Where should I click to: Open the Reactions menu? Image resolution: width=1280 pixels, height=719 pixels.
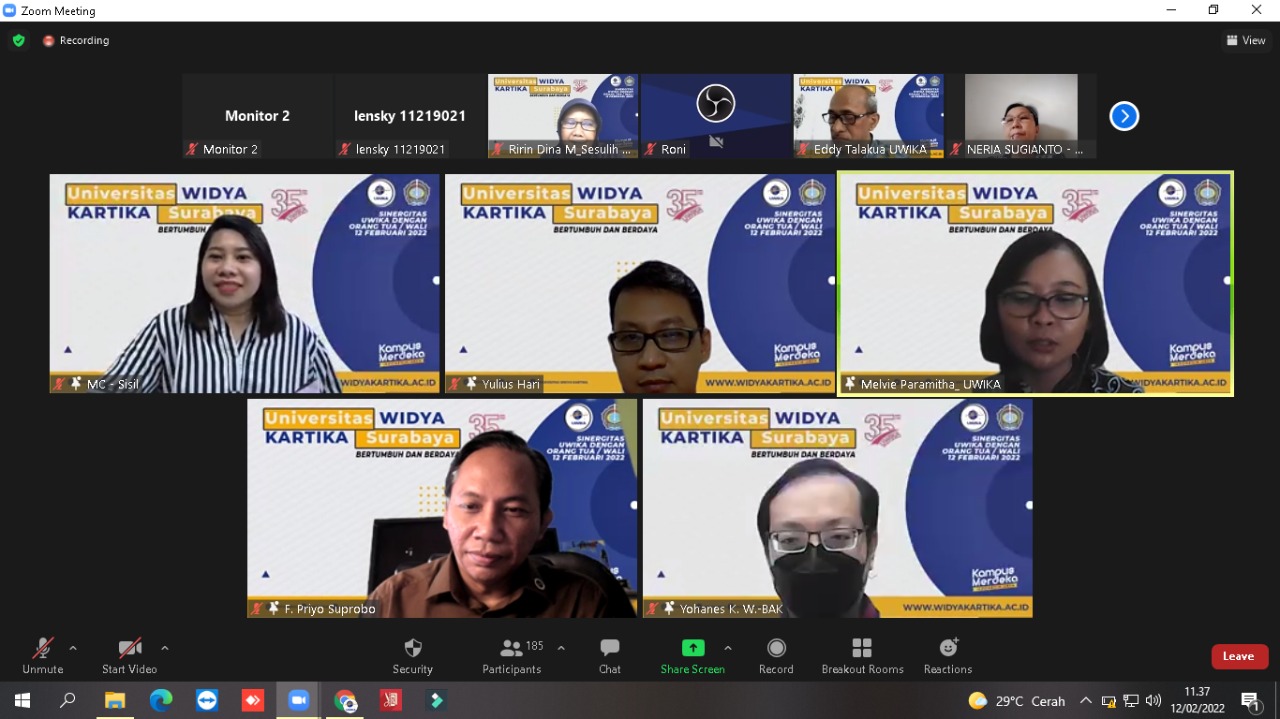pyautogui.click(x=947, y=655)
